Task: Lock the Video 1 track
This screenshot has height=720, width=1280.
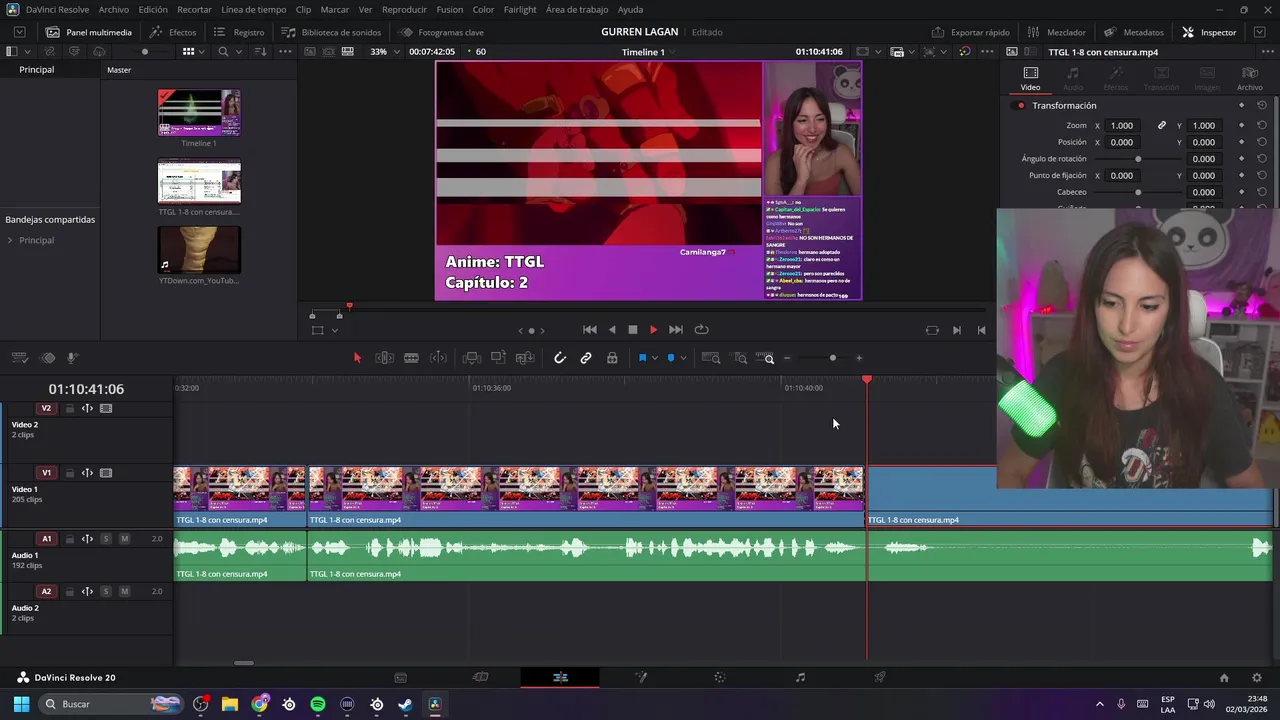Action: [x=69, y=474]
